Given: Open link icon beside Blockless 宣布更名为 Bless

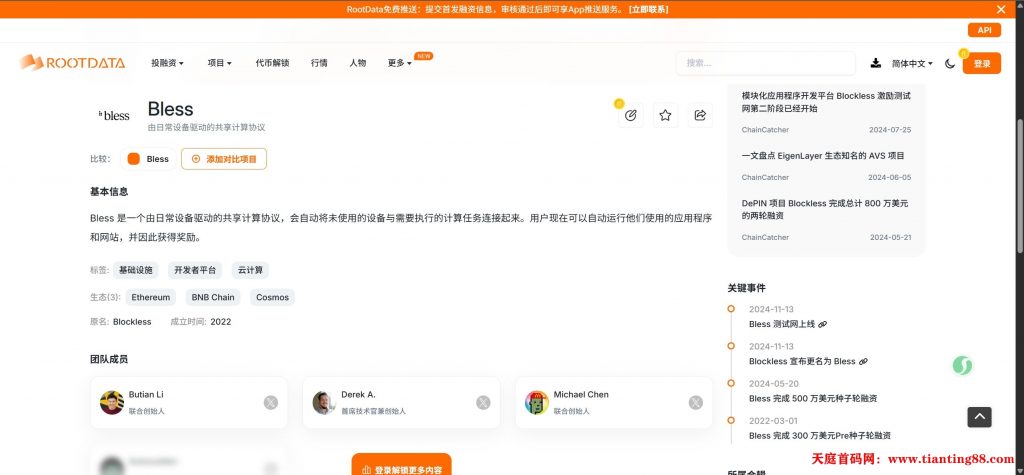Looking at the screenshot, I should pyautogui.click(x=863, y=361).
